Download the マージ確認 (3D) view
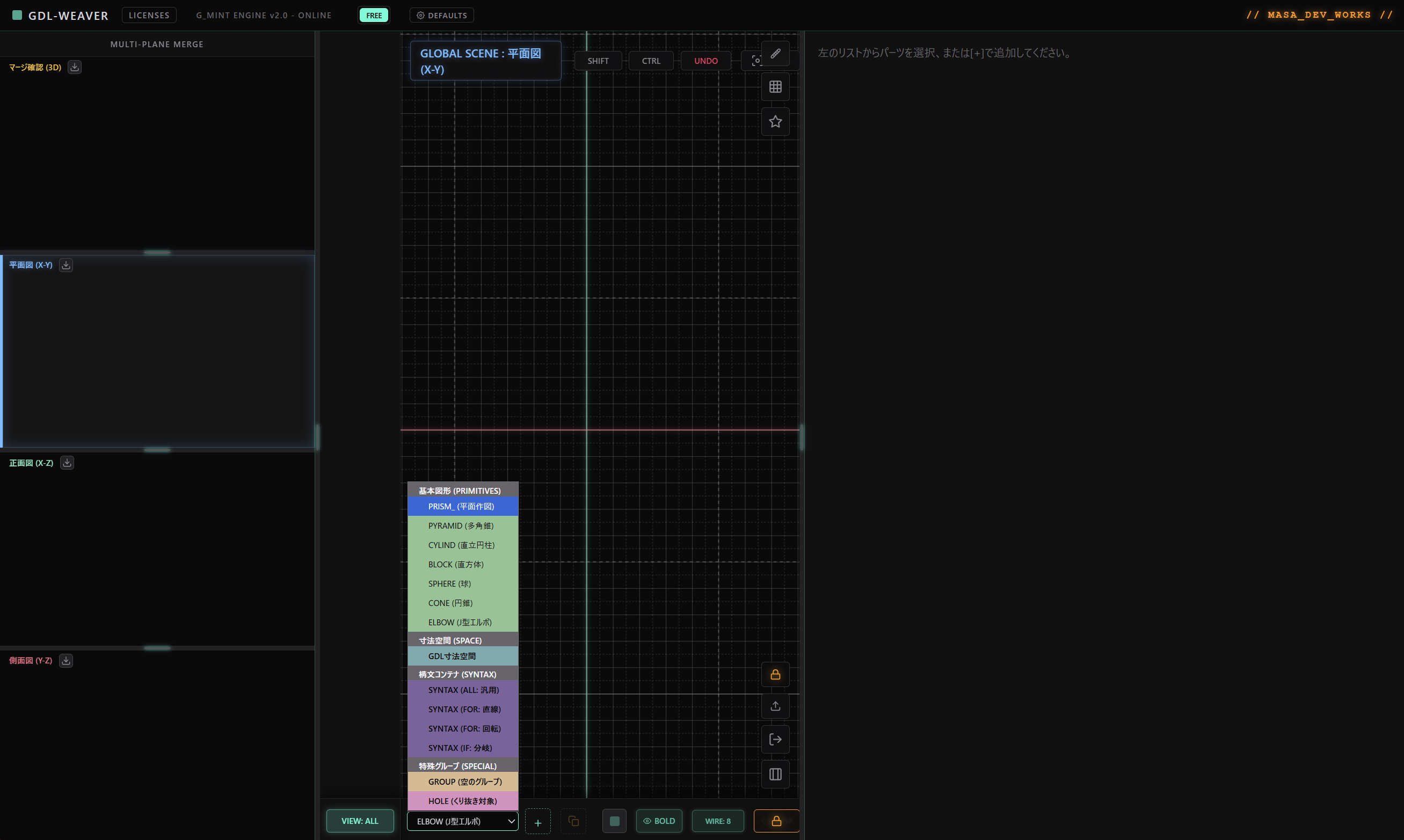The width and height of the screenshot is (1404, 840). point(74,67)
